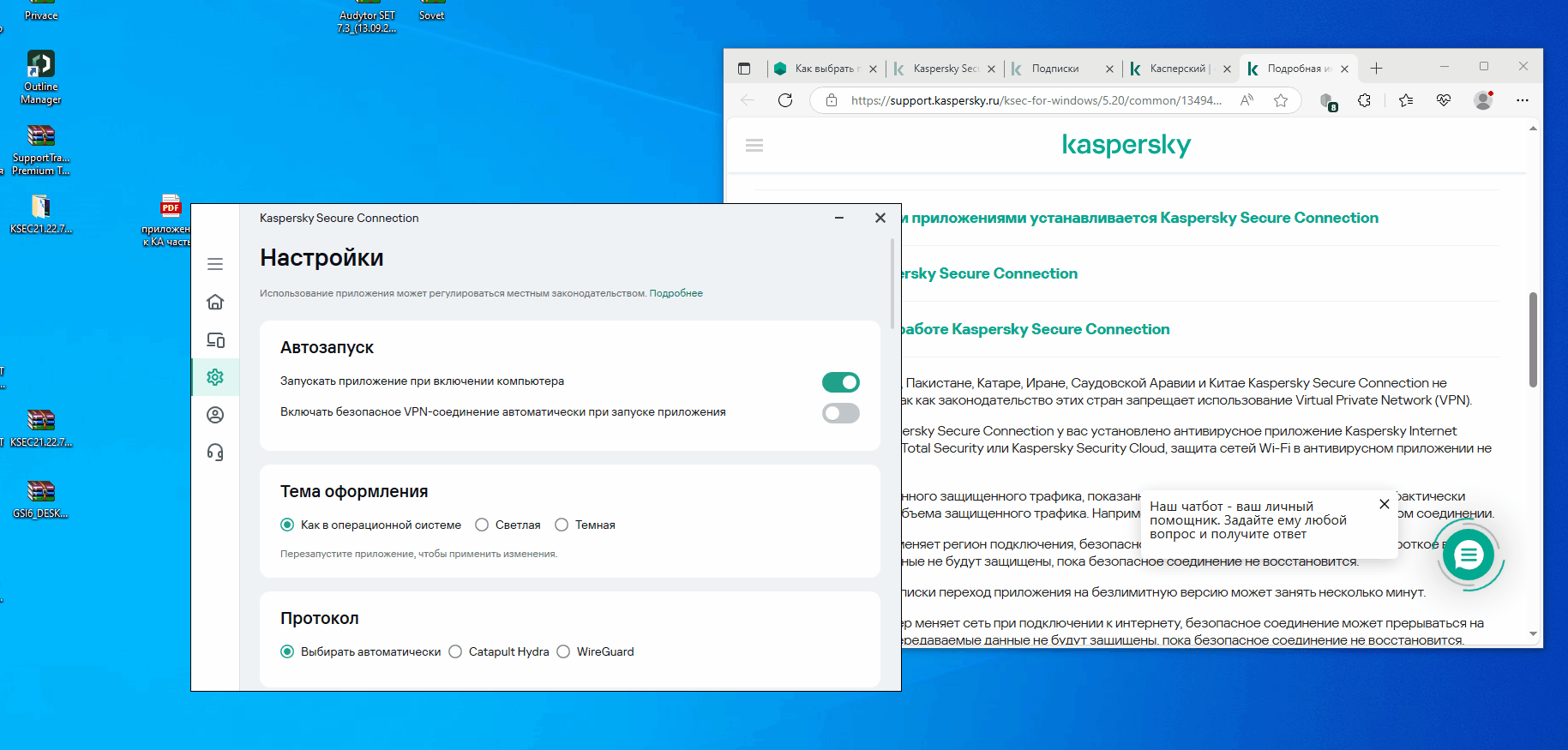
Task: Open Outline Manager desktop icon
Action: point(41,77)
